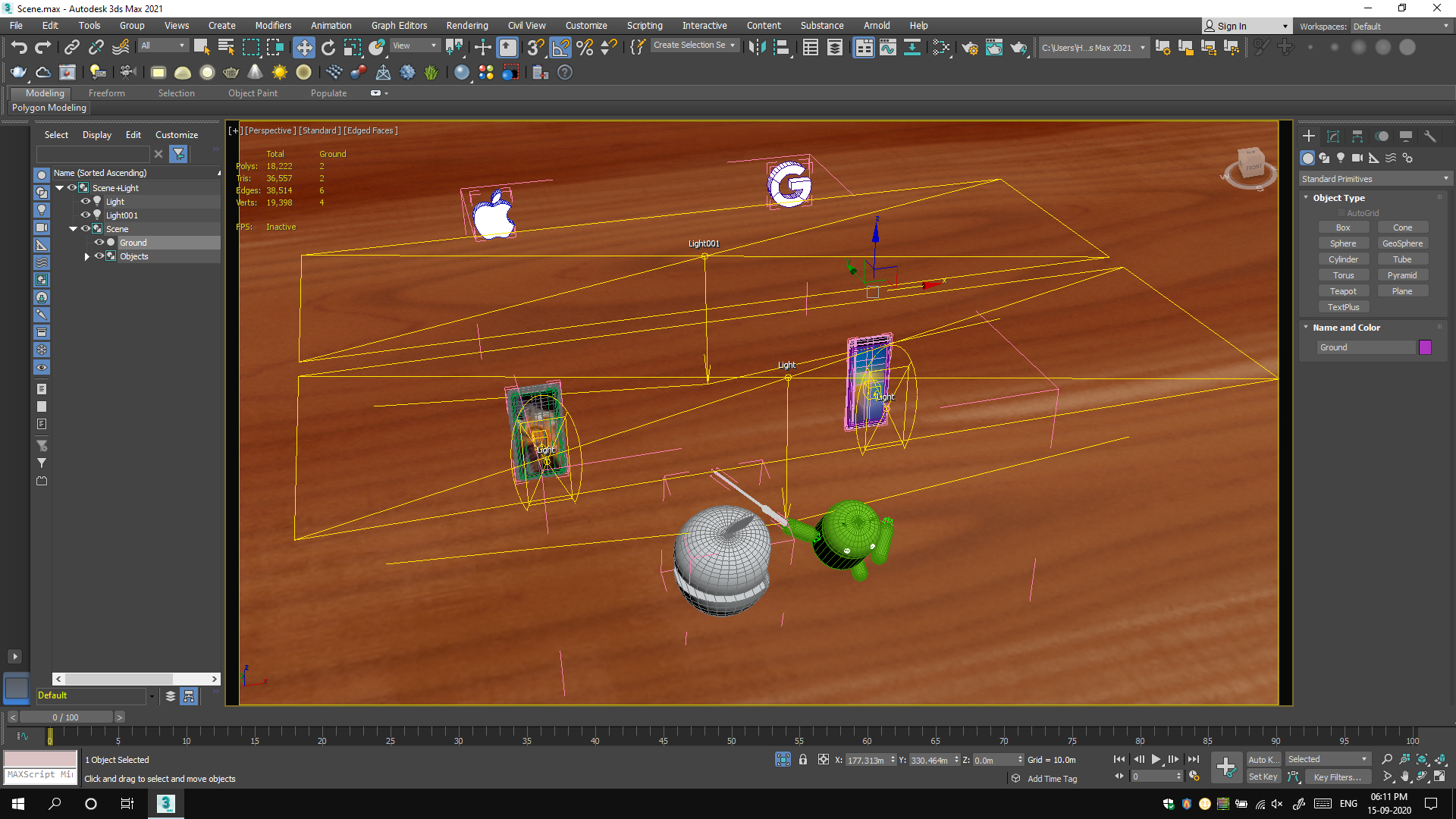Click the Set Key button
The height and width of the screenshot is (819, 1456).
tap(1263, 777)
